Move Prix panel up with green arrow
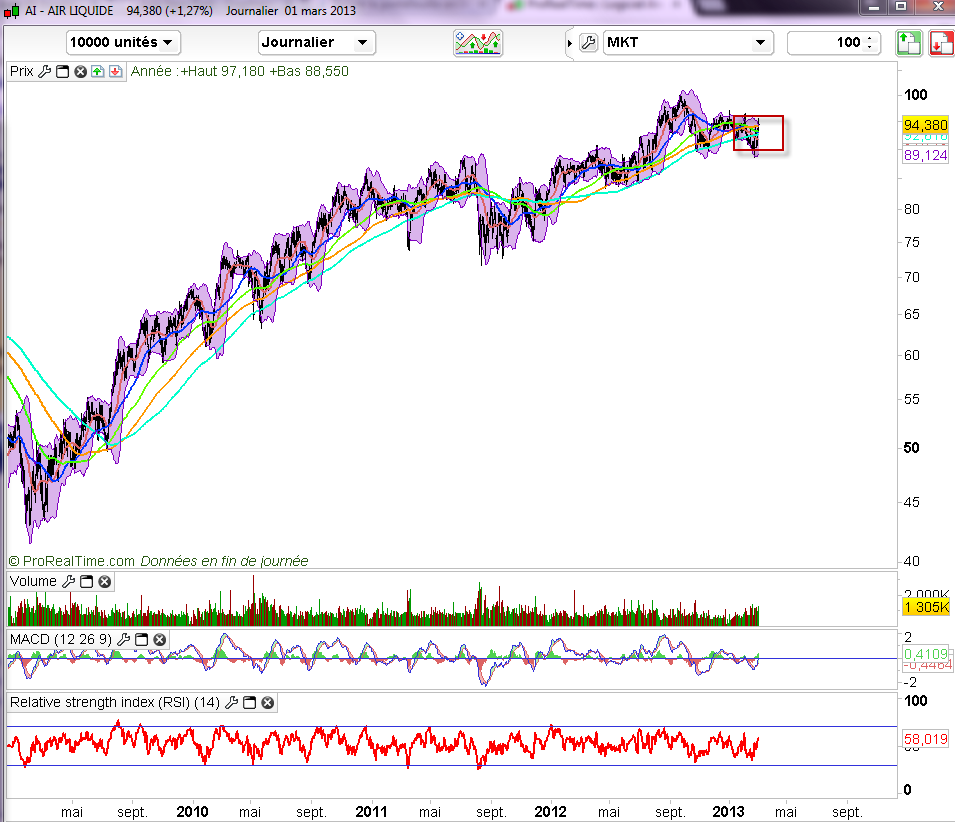 pos(97,72)
